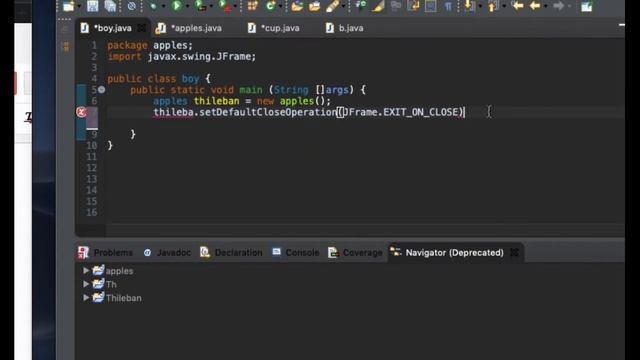
Task: Toggle Block Selection mode
Action: click(x=431, y=6)
